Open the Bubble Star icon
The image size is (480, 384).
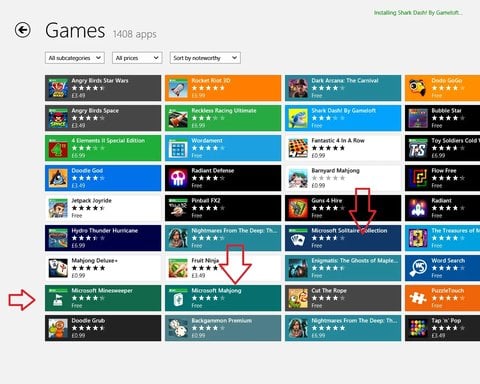[418, 118]
